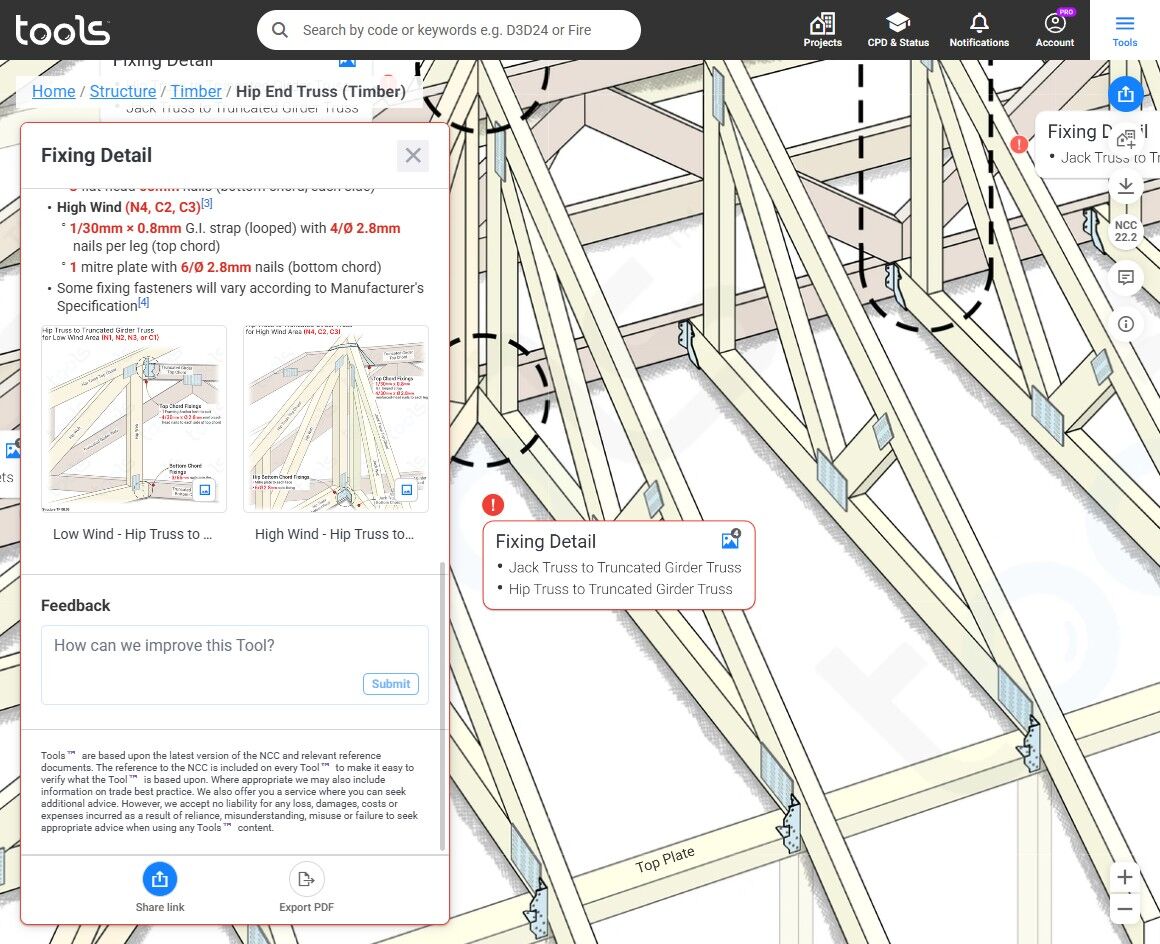Open footnote reference 3 link
This screenshot has width=1160, height=944.
[x=206, y=203]
